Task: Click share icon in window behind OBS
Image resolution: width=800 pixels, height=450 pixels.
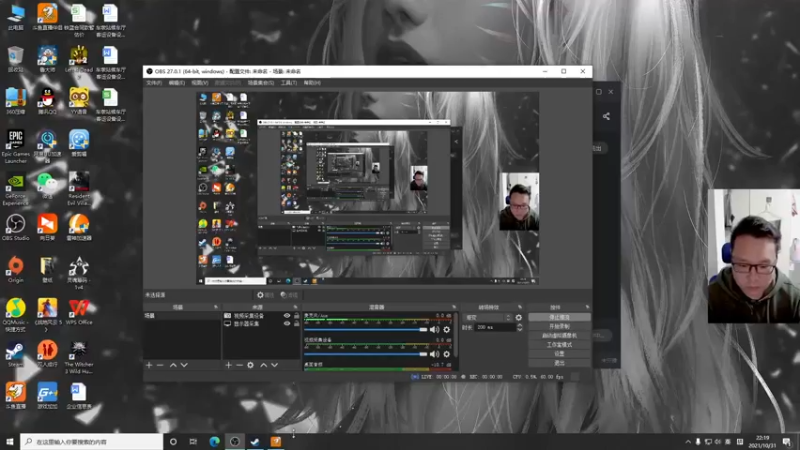Action: 606,116
